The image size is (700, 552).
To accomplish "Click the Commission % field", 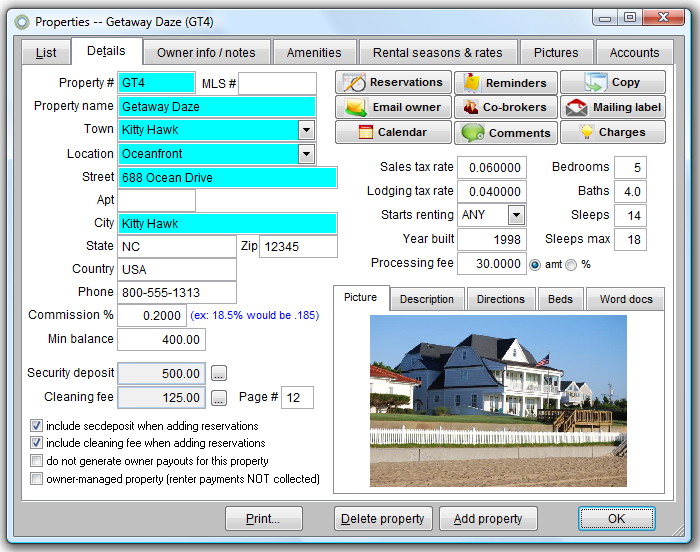I will point(152,316).
